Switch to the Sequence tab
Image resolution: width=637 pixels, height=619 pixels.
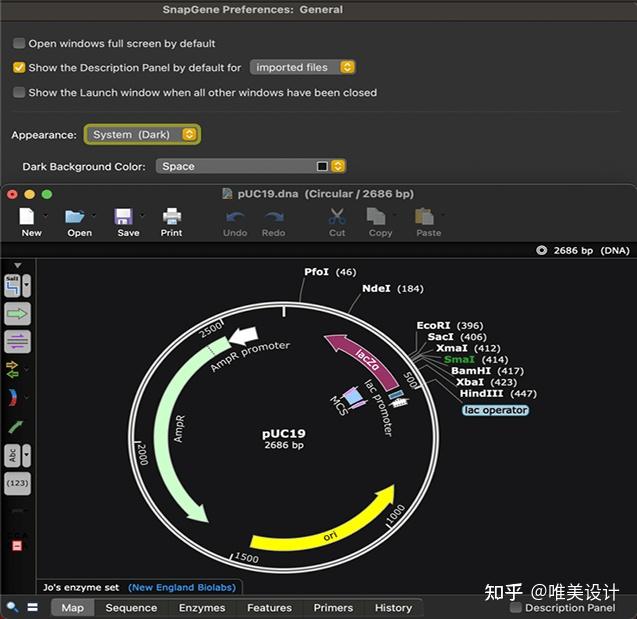[x=131, y=608]
